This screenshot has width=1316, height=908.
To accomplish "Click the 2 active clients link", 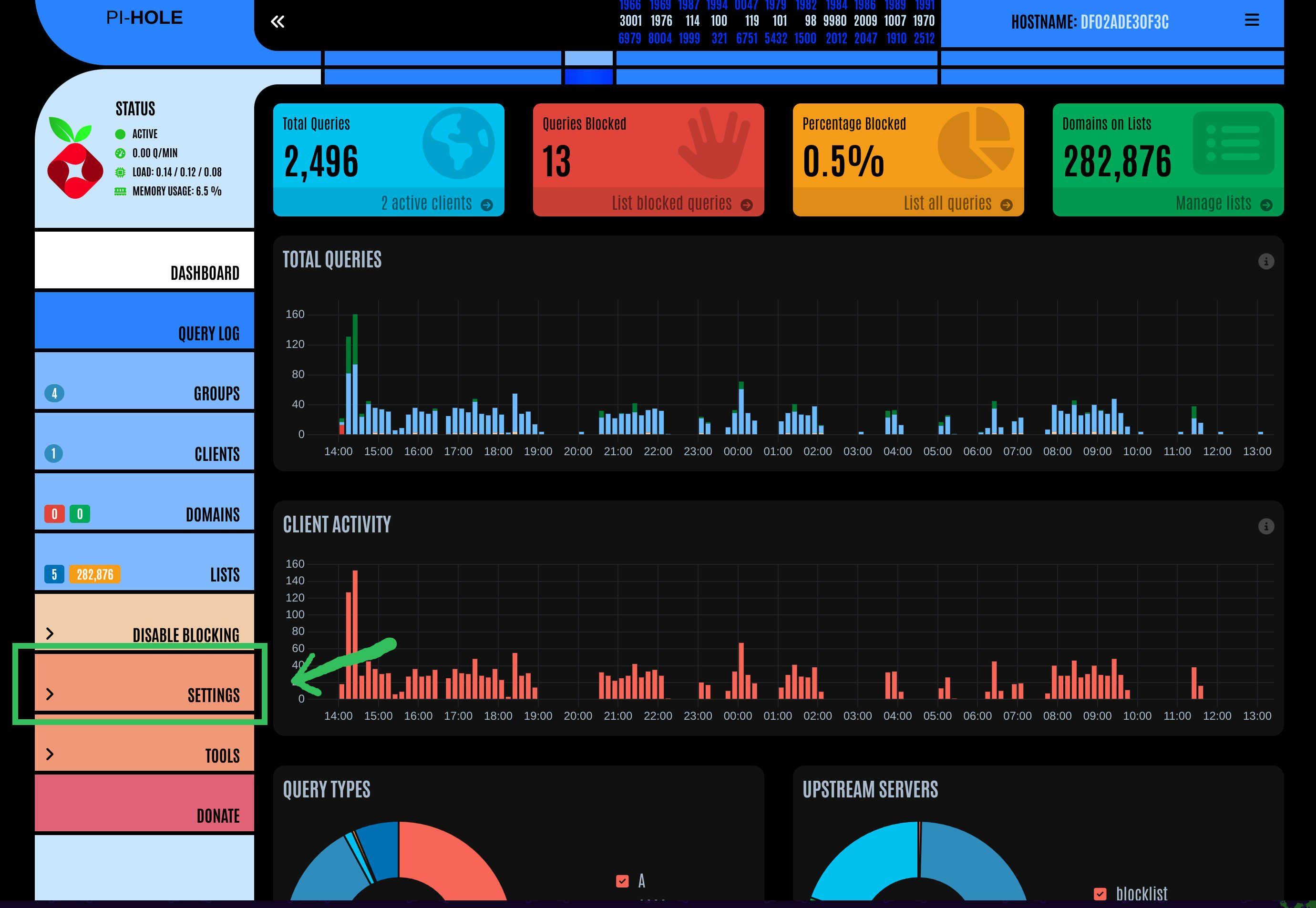I will click(x=426, y=204).
